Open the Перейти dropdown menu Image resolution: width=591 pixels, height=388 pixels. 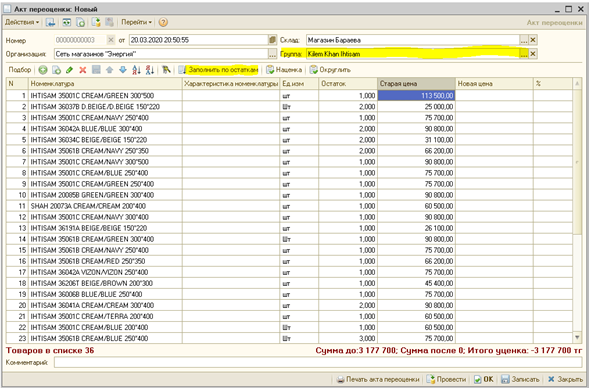click(136, 22)
